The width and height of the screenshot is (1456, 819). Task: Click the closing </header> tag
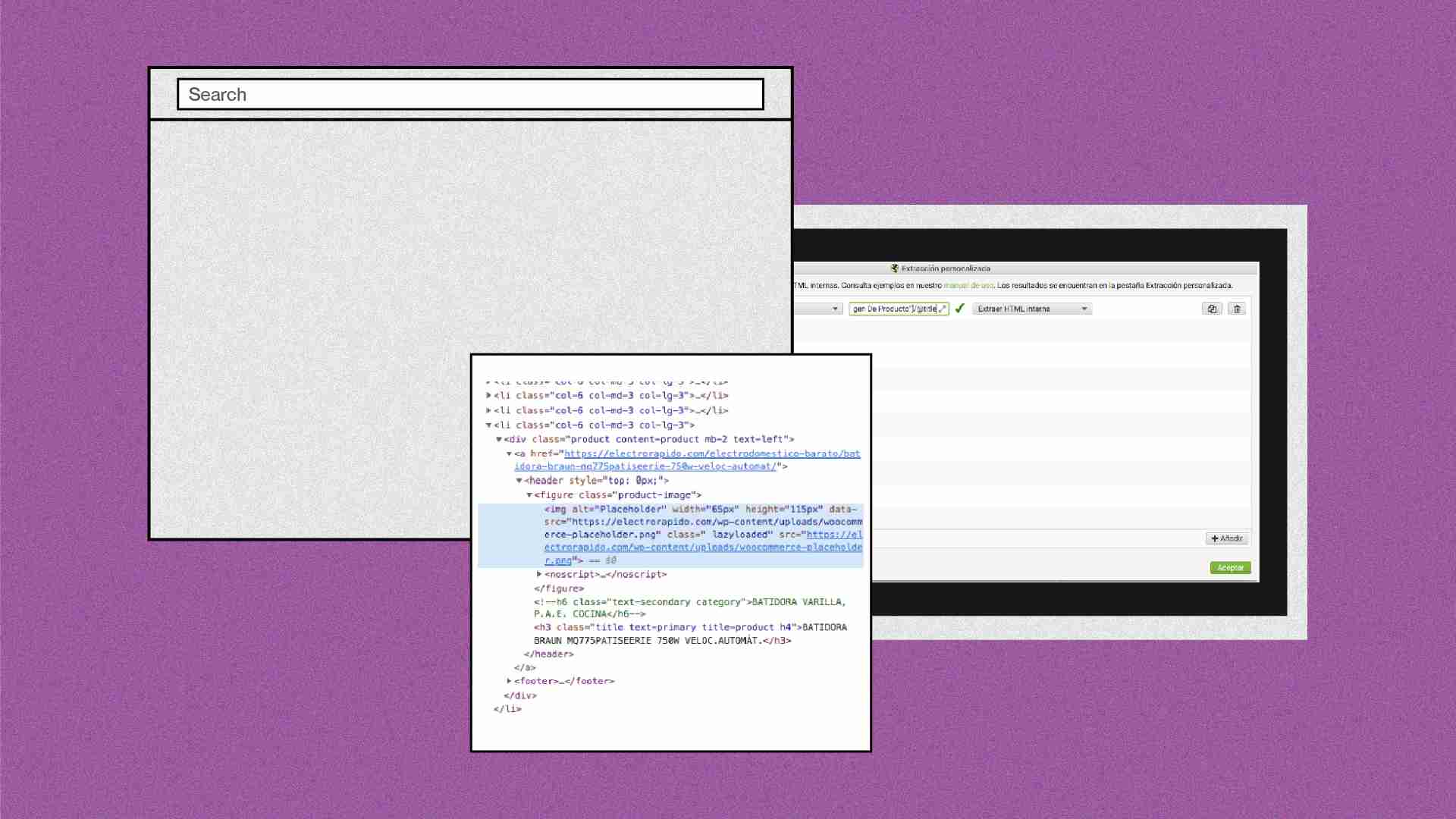tap(548, 654)
